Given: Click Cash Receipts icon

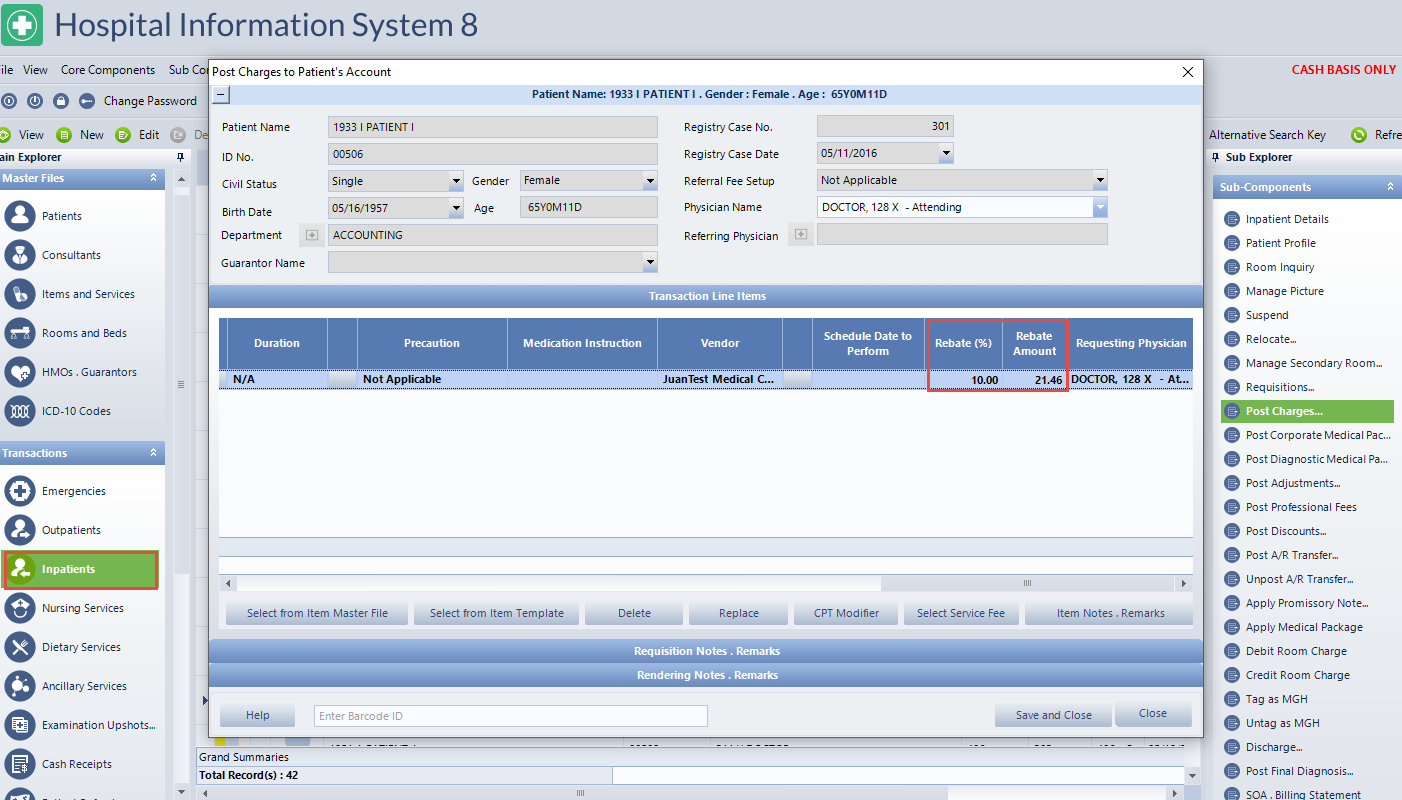Looking at the screenshot, I should click(x=20, y=764).
